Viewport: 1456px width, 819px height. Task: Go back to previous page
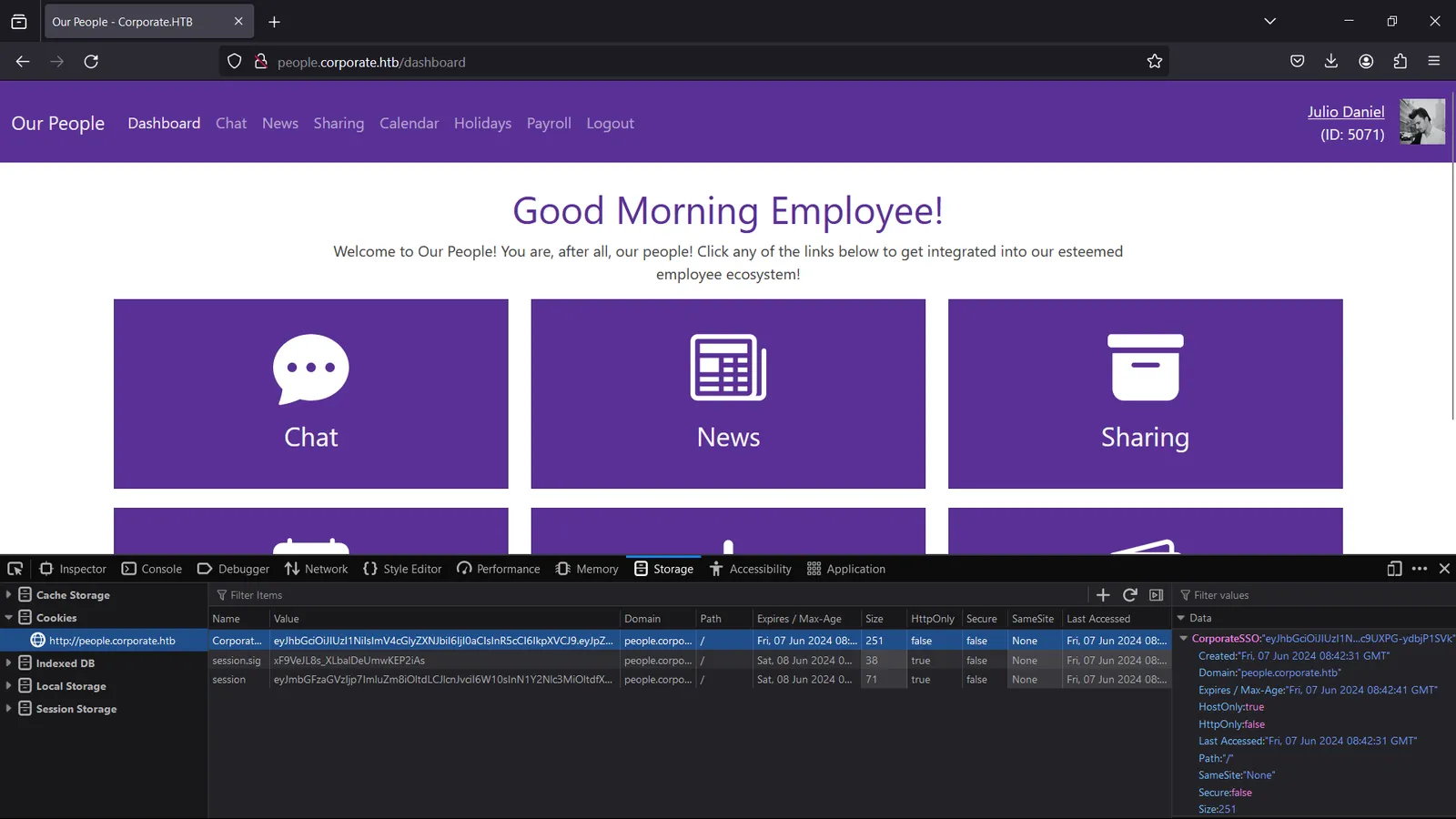point(23,62)
